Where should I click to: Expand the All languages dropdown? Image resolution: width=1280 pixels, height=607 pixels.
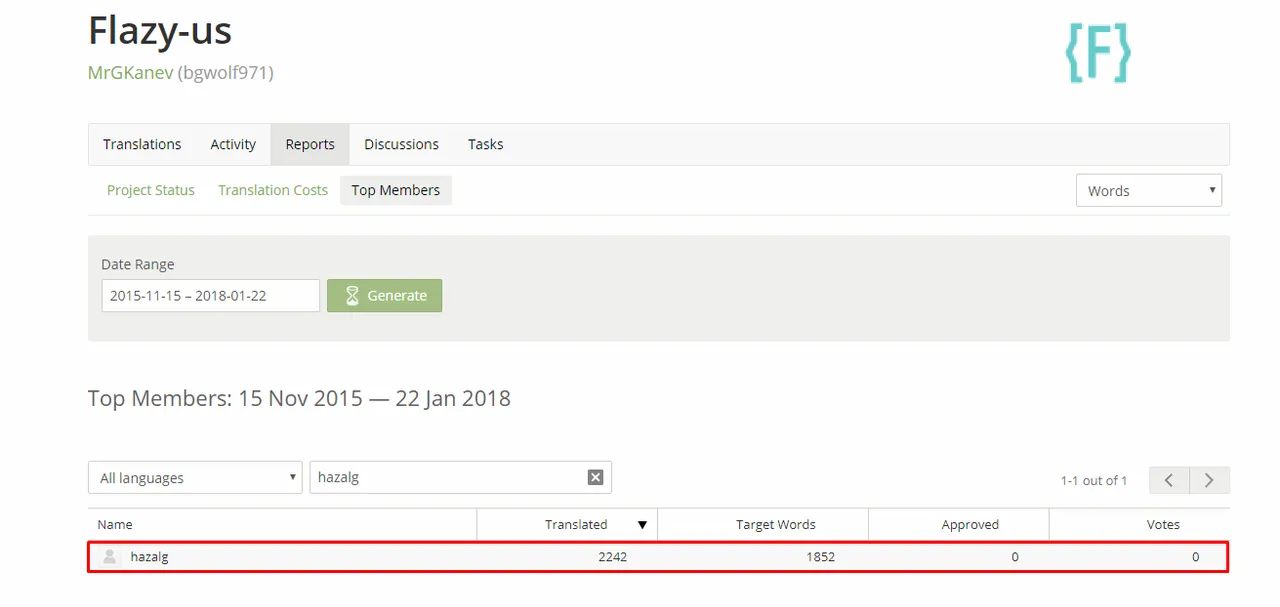[x=195, y=477]
